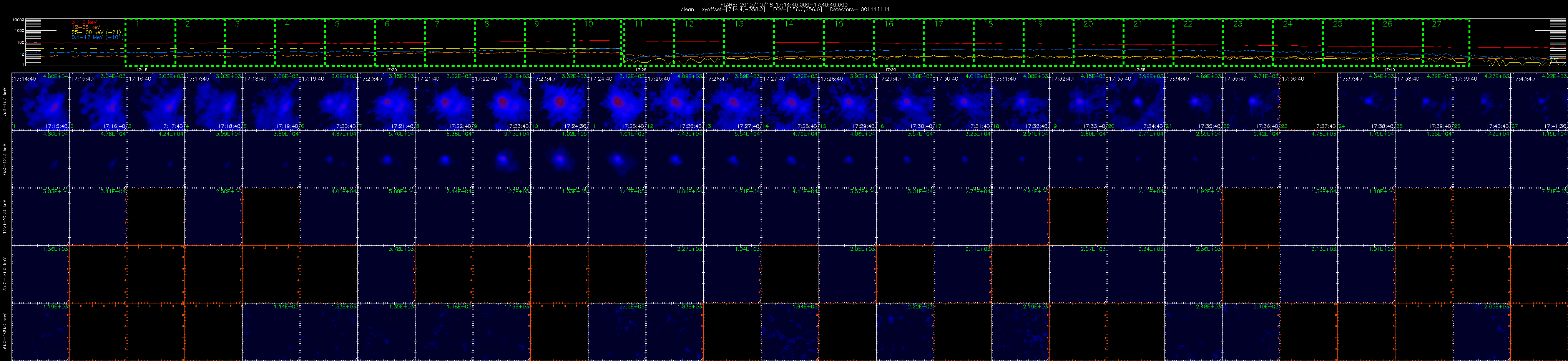This screenshot has height=361, width=1568.
Task: Click the rotated 50.0-100.0 keV row label
Action: (x=5, y=332)
